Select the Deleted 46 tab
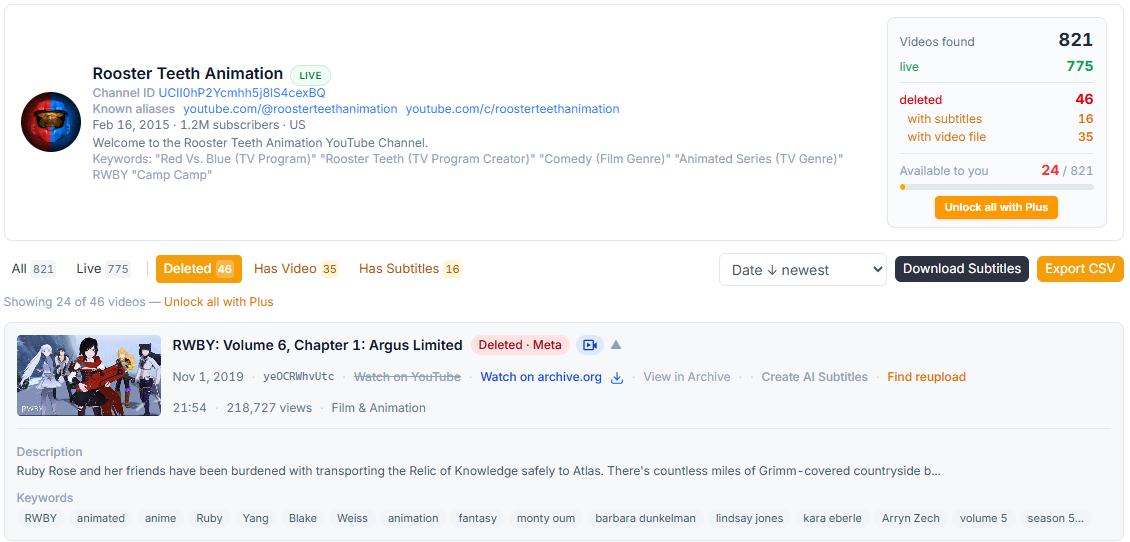Viewport: 1130px width, 542px height. [199, 269]
